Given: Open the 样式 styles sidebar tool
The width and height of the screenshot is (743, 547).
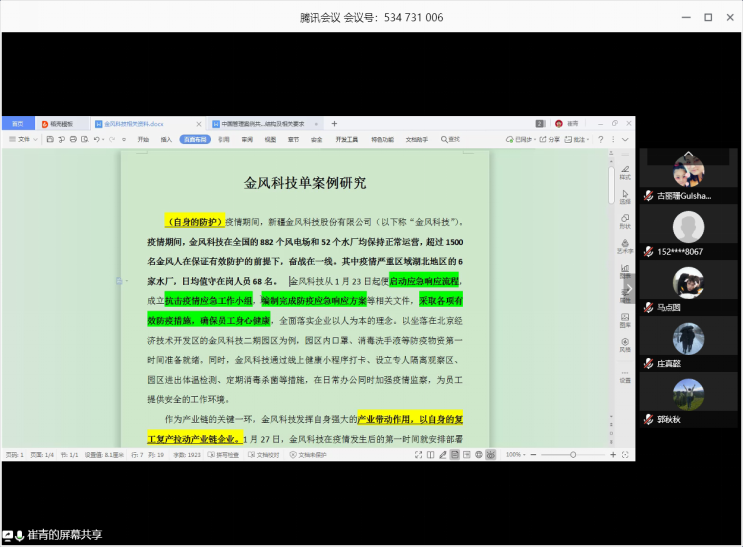Looking at the screenshot, I should click(625, 173).
